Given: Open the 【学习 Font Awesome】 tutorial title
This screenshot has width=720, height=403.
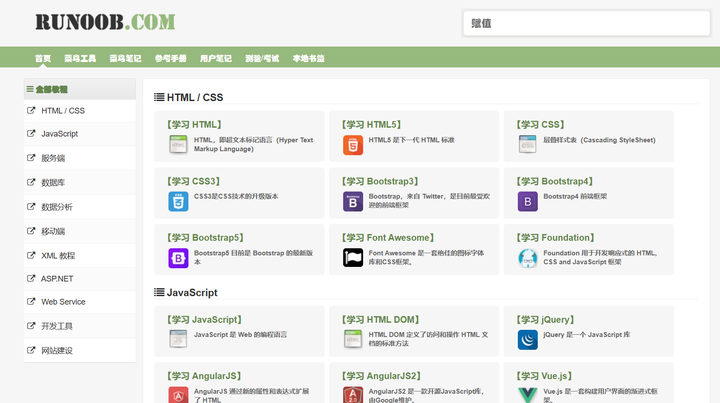Looking at the screenshot, I should click(388, 238).
